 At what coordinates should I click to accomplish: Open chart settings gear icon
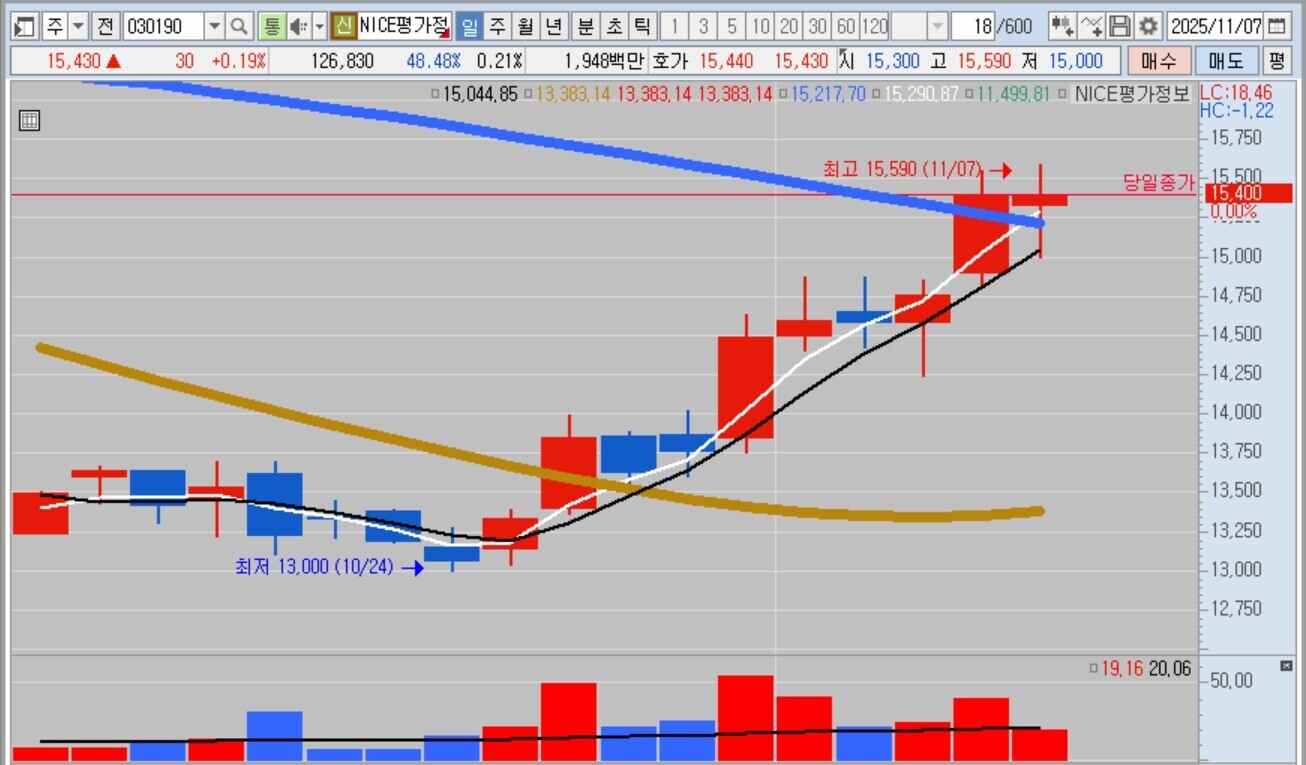coord(1148,26)
